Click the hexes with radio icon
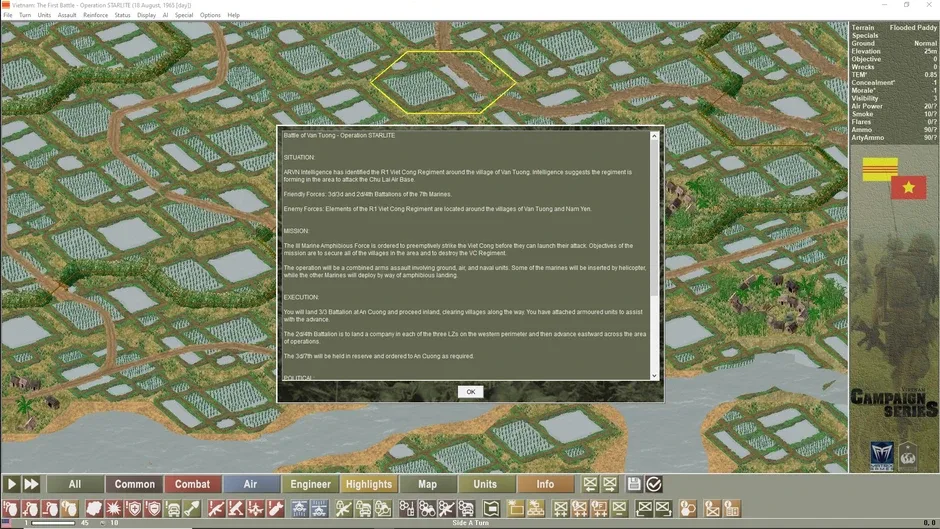Image resolution: width=940 pixels, height=529 pixels. click(407, 509)
